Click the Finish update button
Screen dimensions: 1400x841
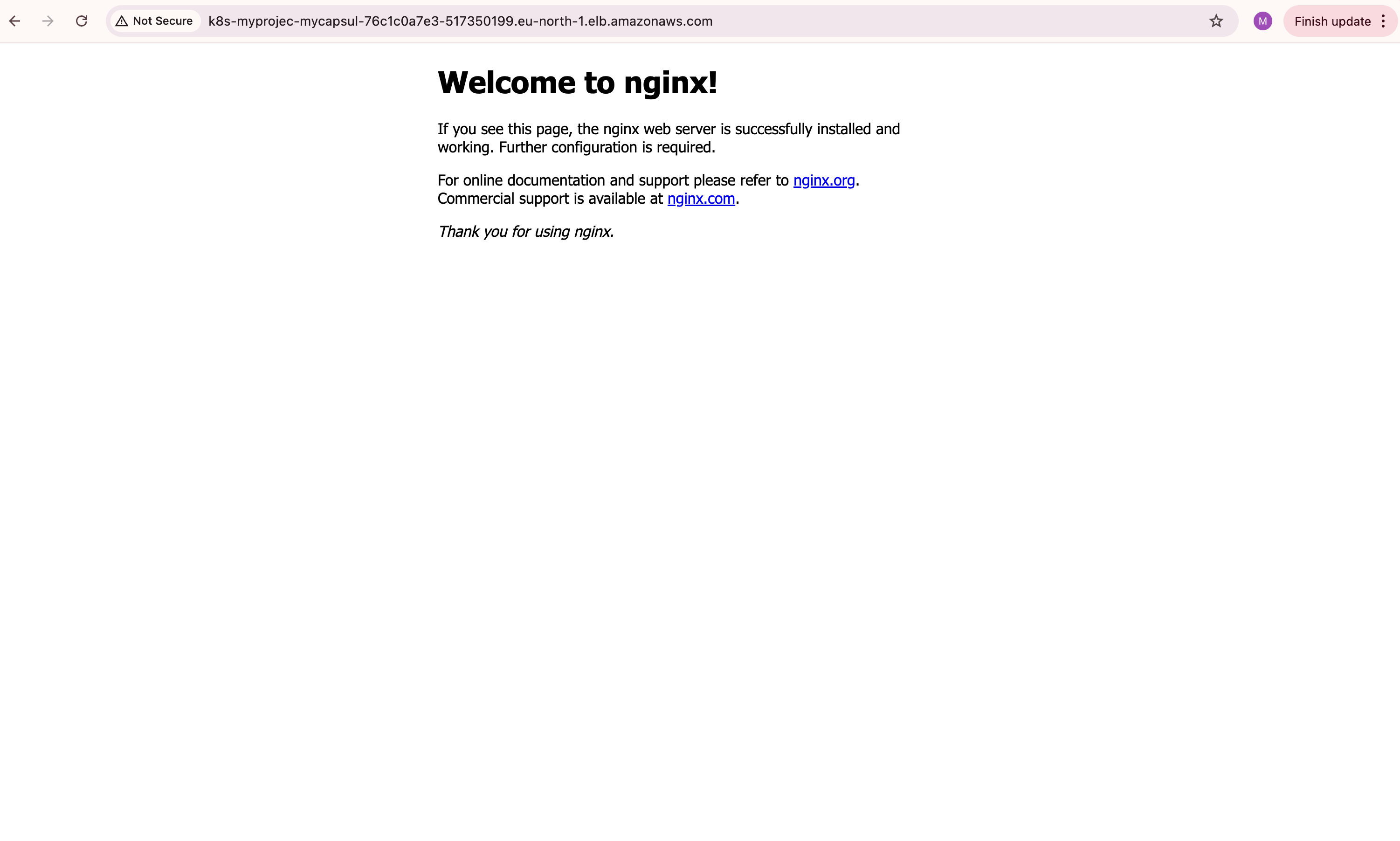pyautogui.click(x=1332, y=21)
